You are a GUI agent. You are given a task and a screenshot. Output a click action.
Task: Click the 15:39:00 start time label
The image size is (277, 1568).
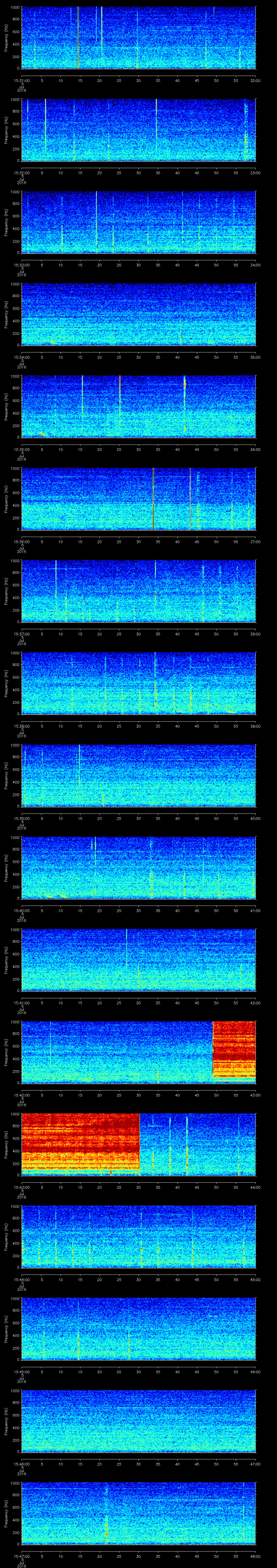[x=21, y=818]
